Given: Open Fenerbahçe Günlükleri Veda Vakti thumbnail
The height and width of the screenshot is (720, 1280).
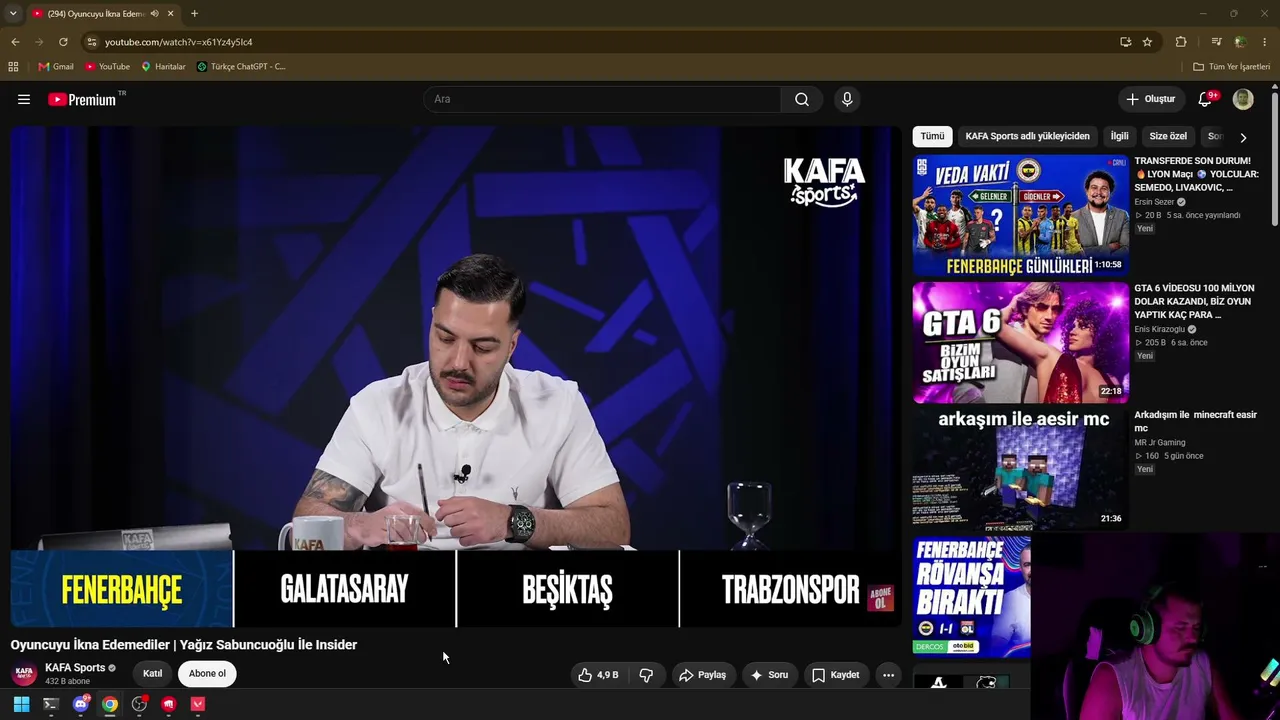Looking at the screenshot, I should pyautogui.click(x=1021, y=215).
